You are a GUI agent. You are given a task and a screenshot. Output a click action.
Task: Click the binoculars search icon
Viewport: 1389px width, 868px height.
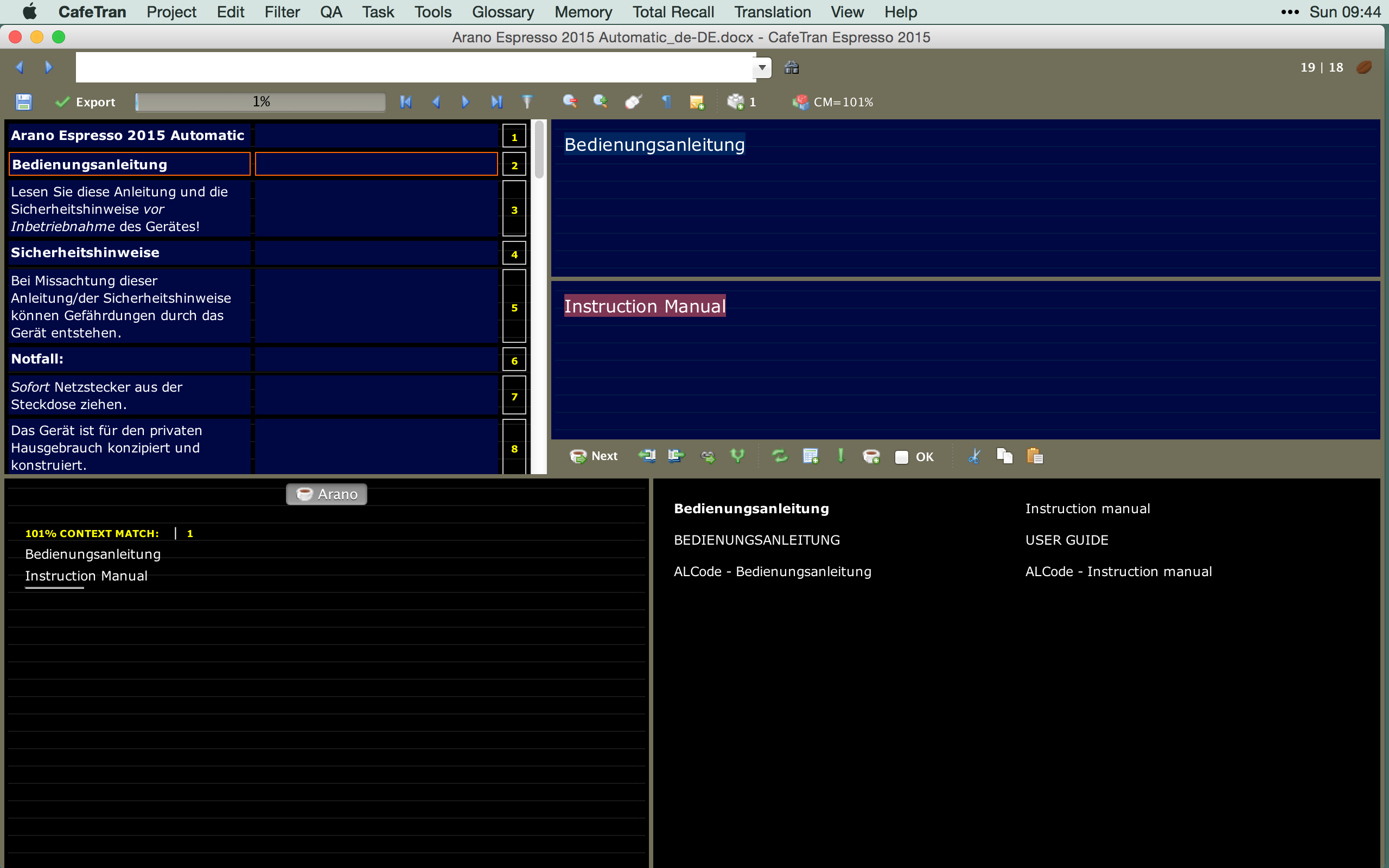792,68
